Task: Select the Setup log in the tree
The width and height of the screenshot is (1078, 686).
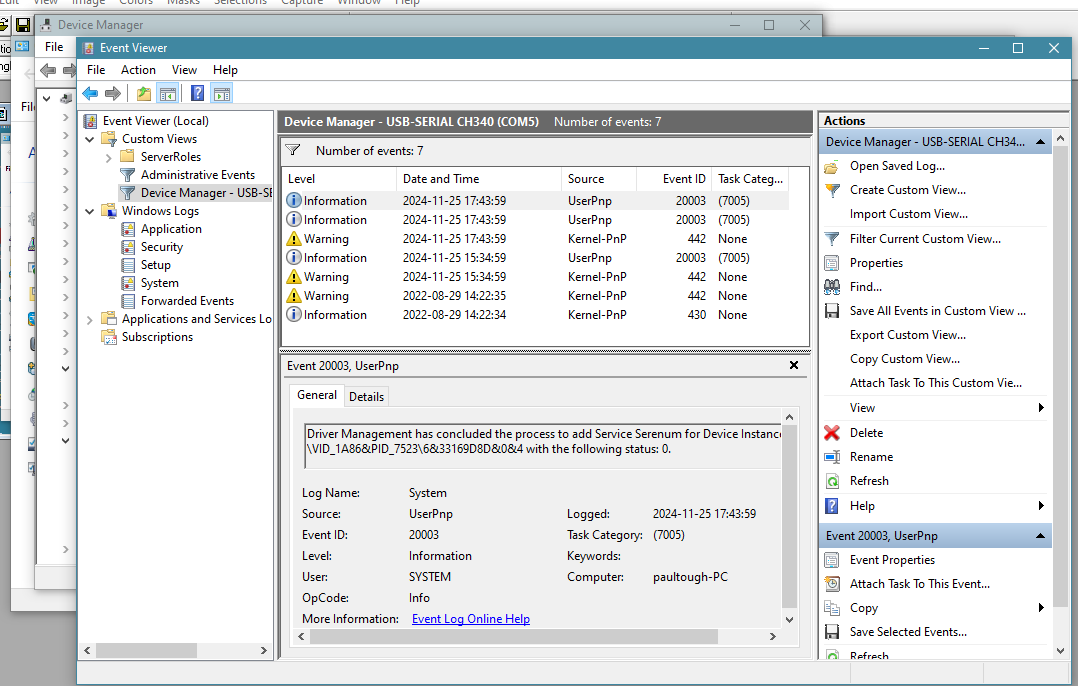Action: [155, 265]
